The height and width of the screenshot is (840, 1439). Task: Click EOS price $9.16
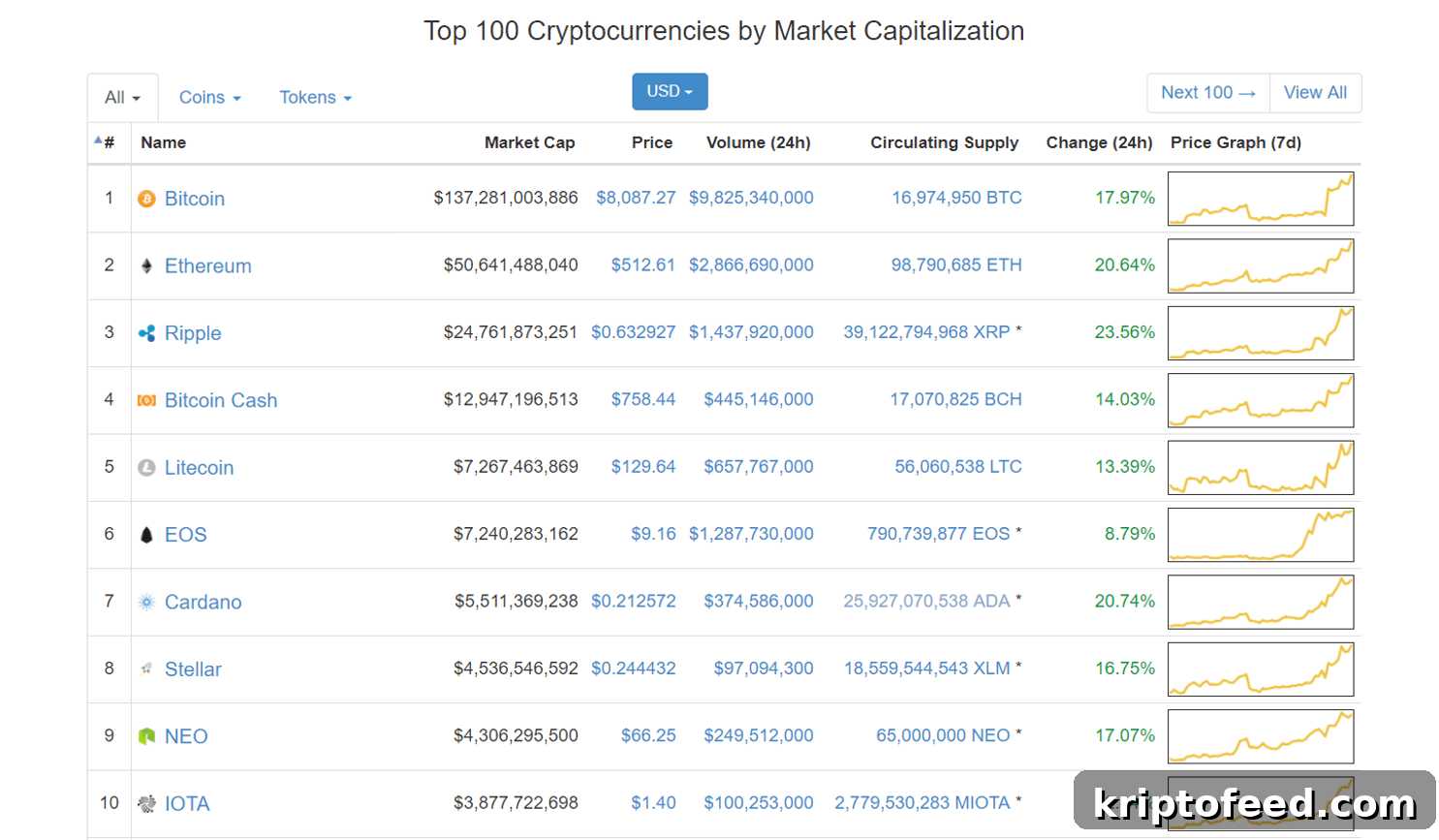click(653, 534)
